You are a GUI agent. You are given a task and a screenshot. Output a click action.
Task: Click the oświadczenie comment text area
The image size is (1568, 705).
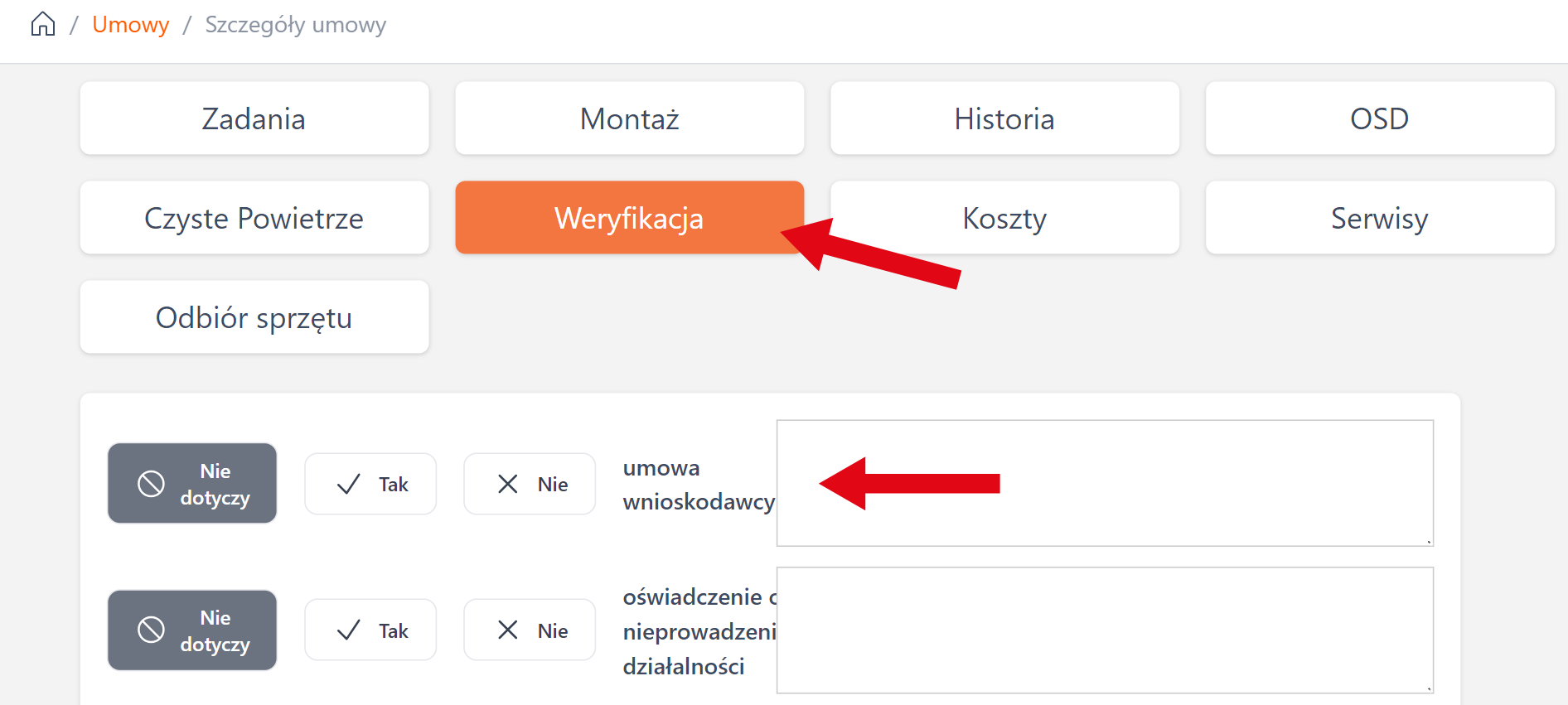click(1105, 630)
